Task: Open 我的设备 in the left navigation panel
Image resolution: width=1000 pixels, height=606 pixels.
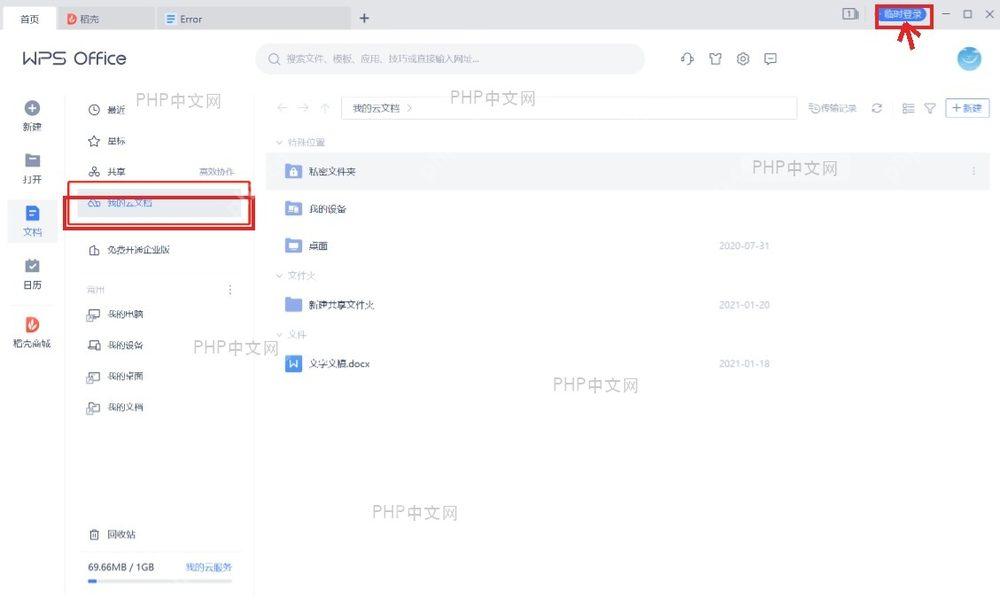Action: [115, 345]
